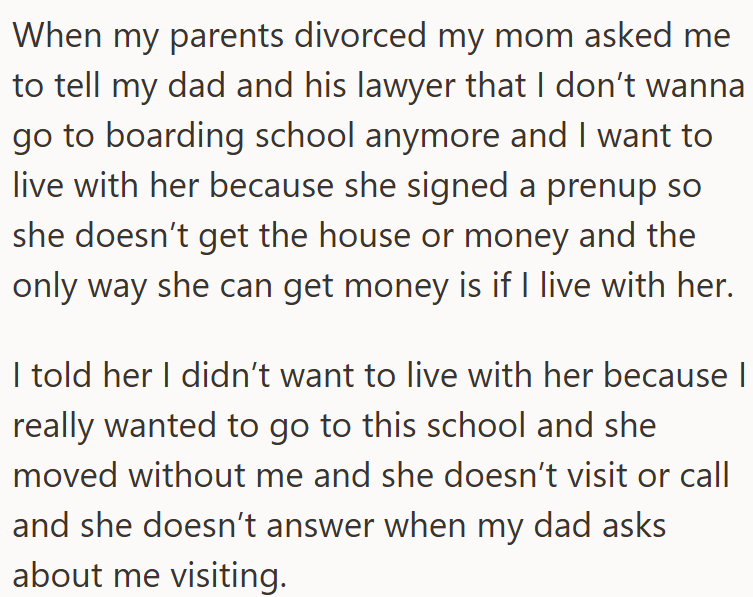
Task: Click the word "house" in fifth line
Action: click(x=365, y=235)
